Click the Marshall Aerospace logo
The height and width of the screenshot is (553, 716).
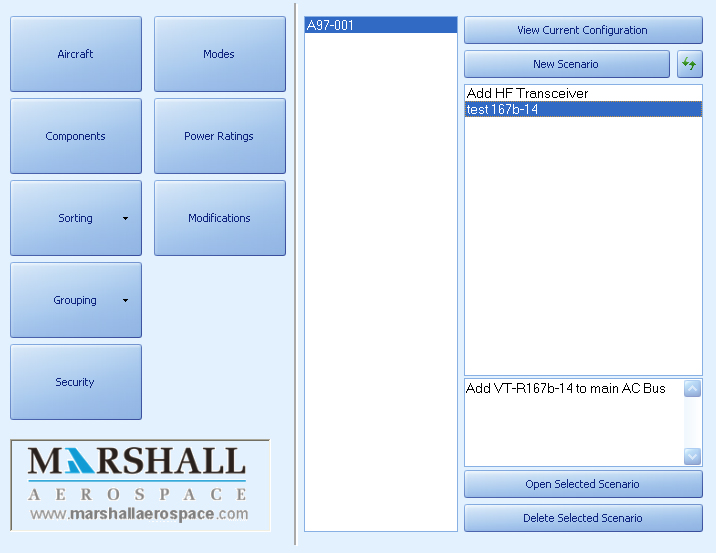[139, 485]
